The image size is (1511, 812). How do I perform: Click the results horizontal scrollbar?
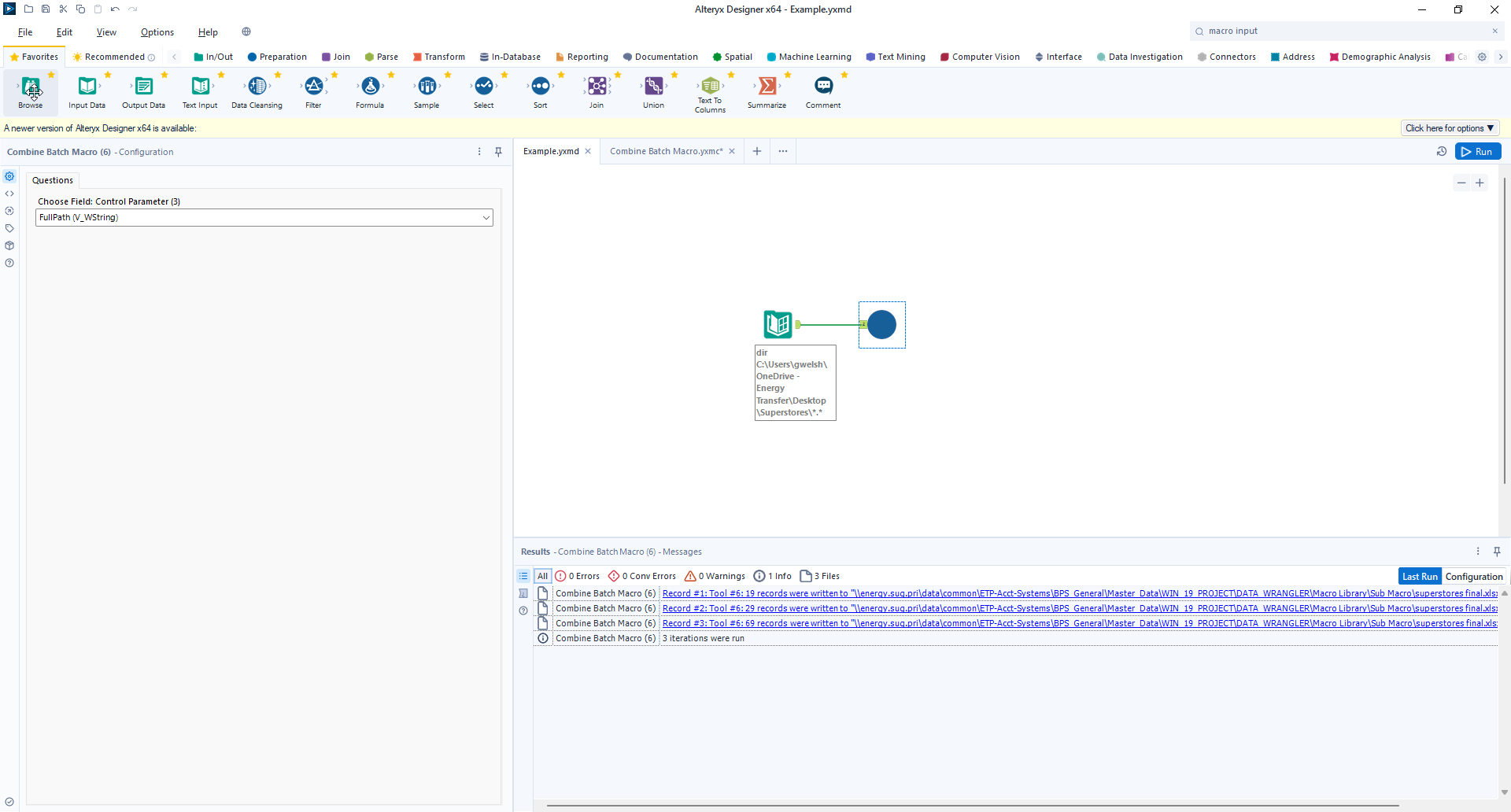[972, 805]
